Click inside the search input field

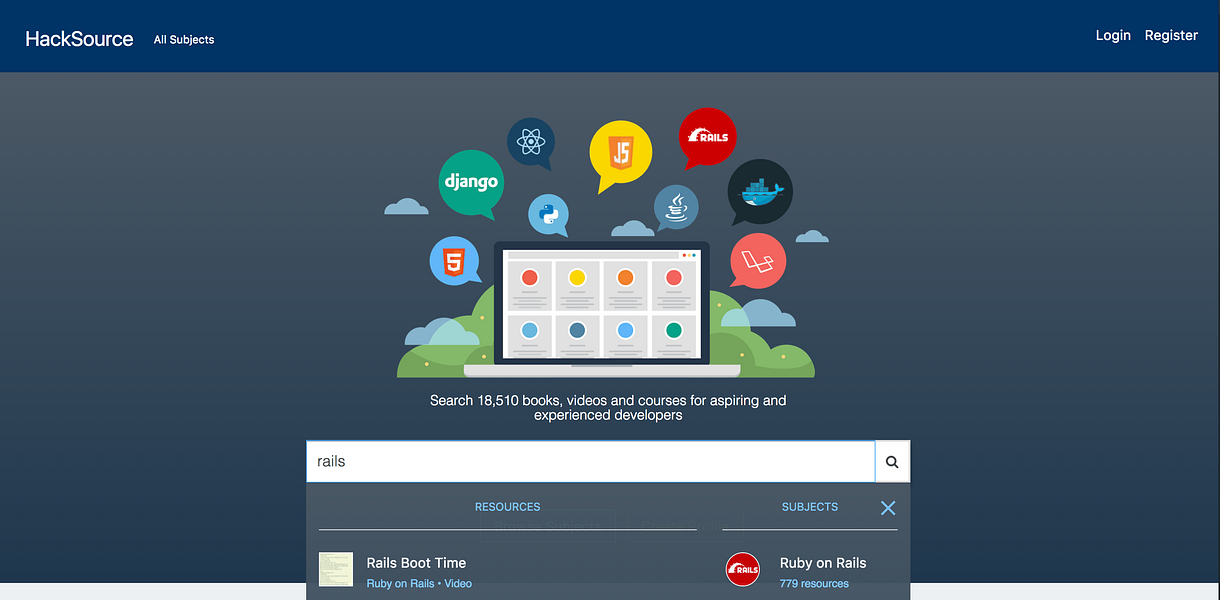(590, 461)
